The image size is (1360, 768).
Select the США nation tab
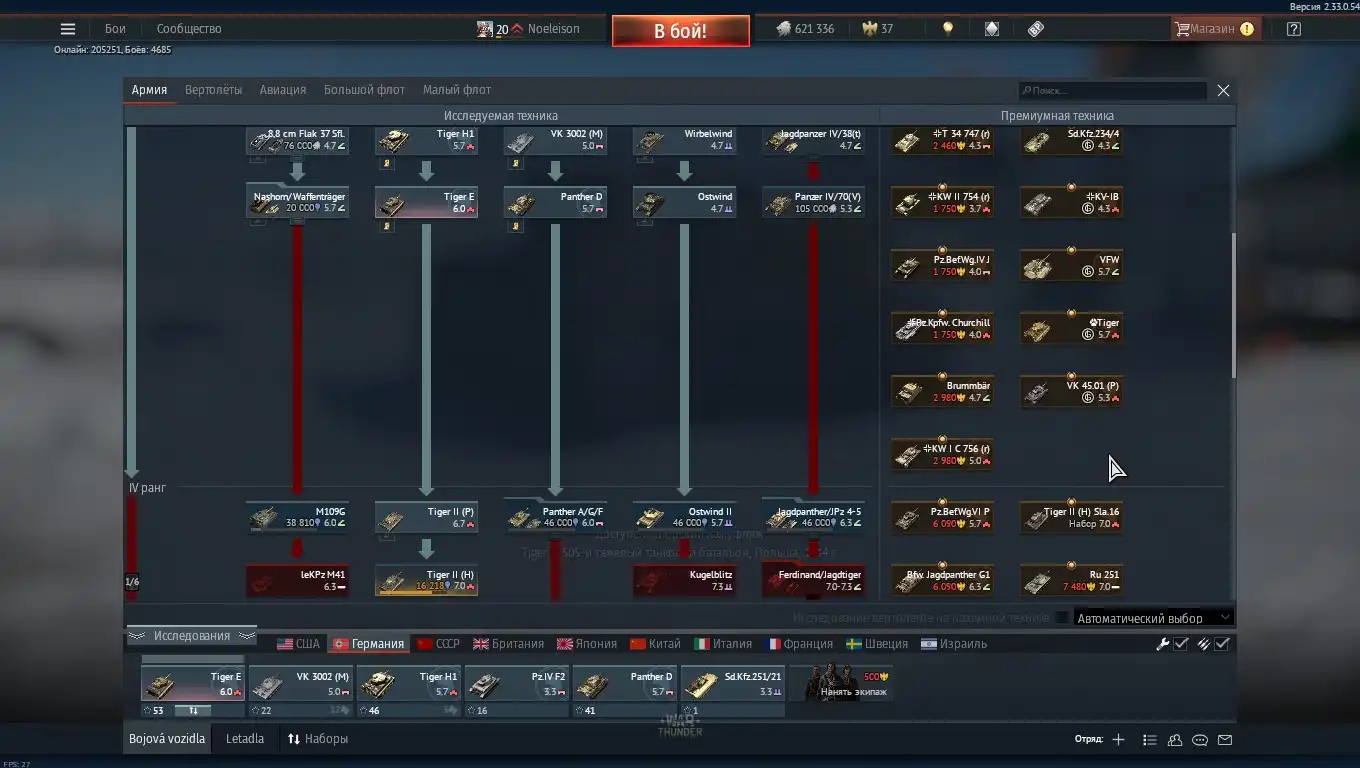click(299, 644)
